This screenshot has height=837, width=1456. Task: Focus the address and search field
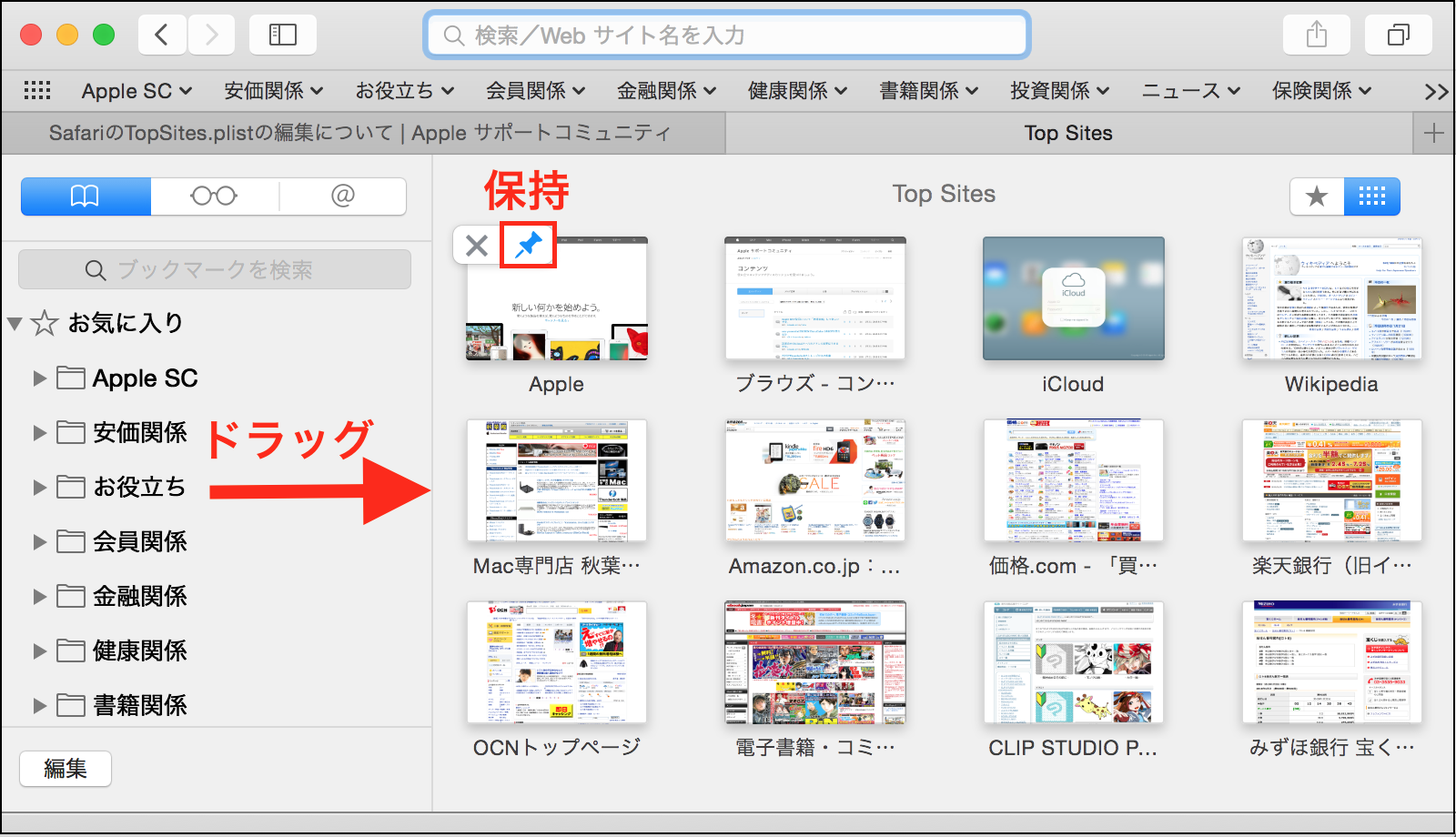727,35
